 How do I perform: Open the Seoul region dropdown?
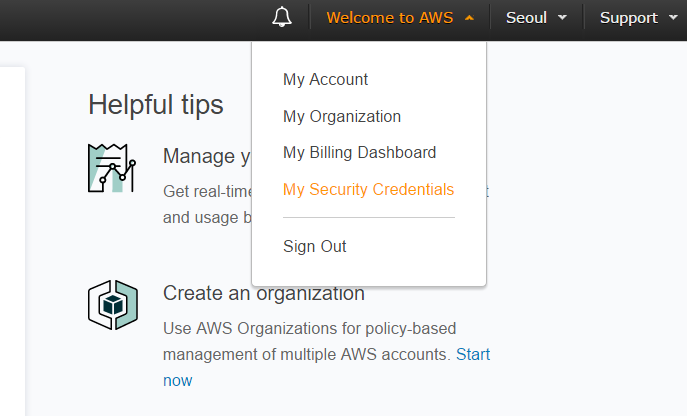(x=536, y=18)
